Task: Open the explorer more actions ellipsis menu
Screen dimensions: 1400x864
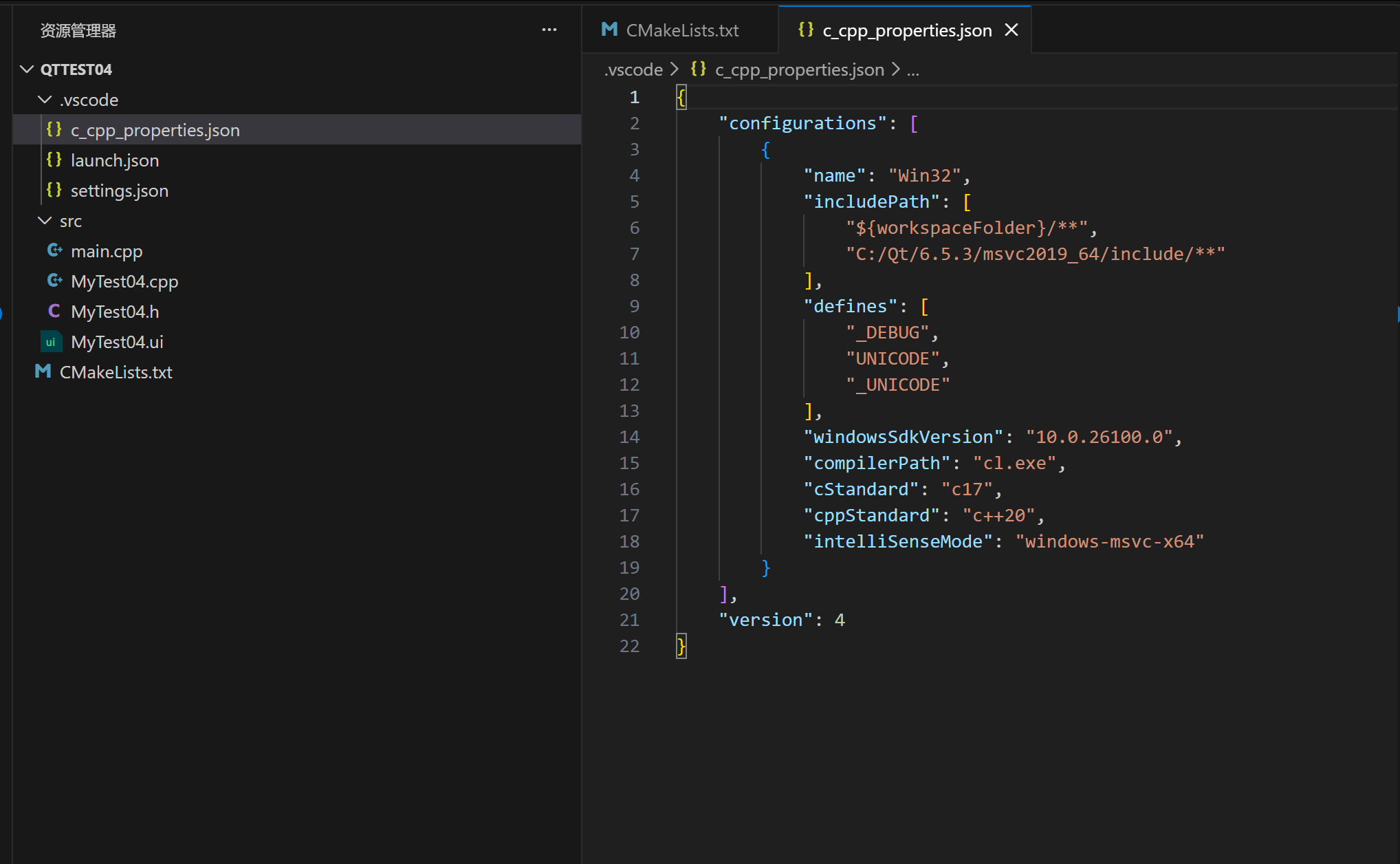Action: [549, 30]
